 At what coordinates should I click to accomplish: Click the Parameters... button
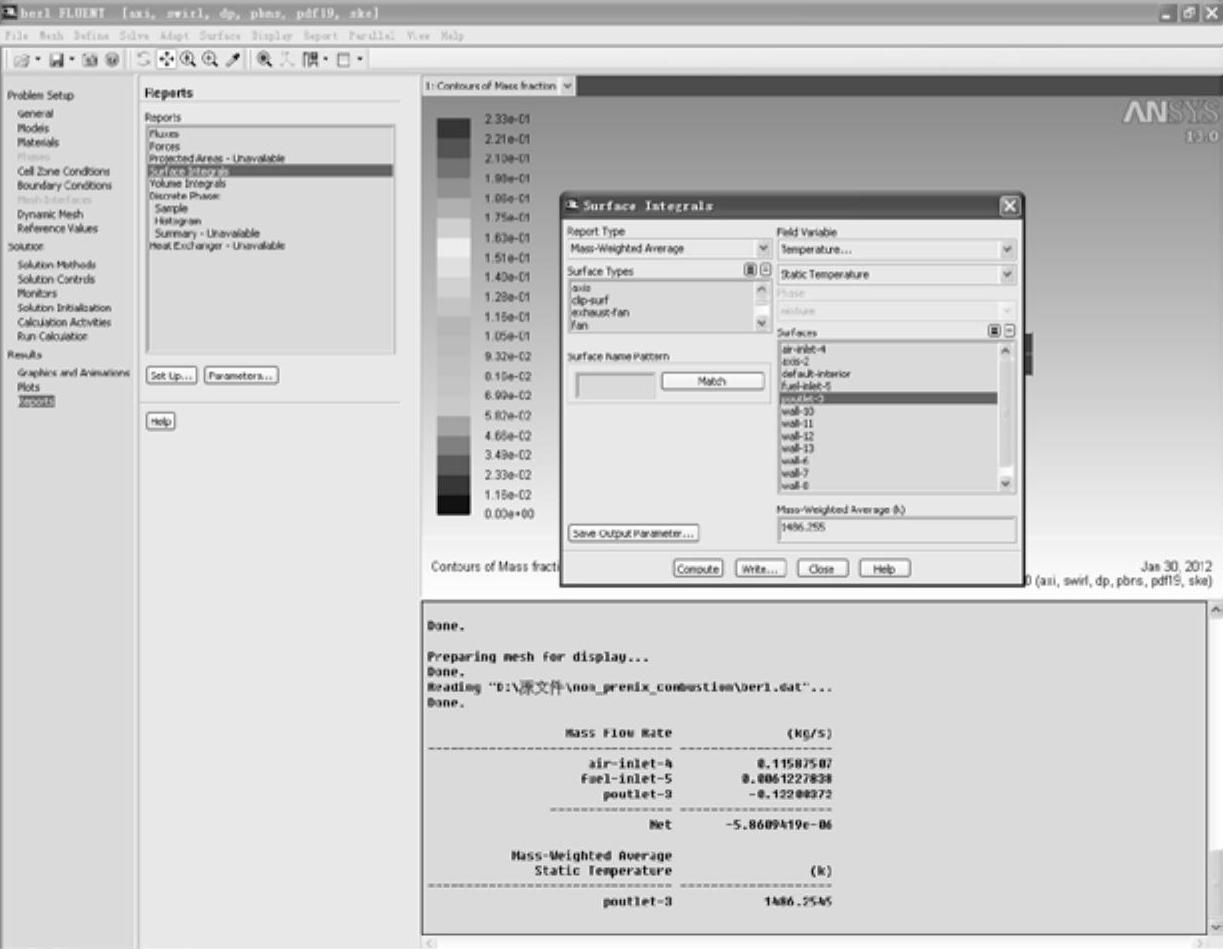point(241,375)
